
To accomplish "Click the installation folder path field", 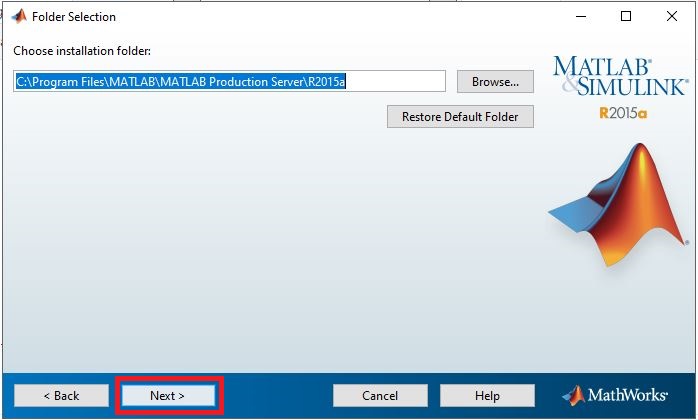I will pos(229,82).
